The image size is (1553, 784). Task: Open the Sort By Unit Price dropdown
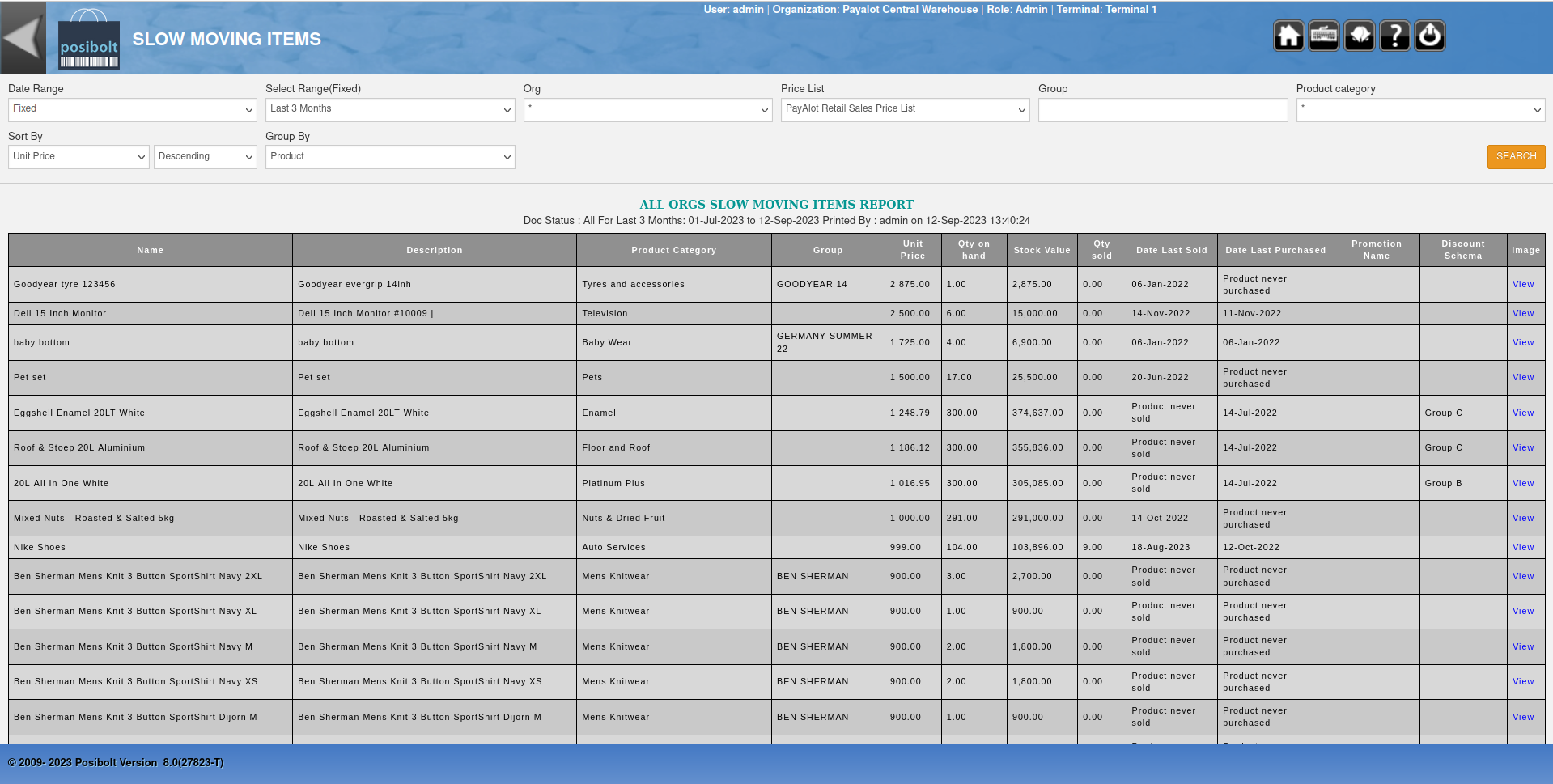click(x=79, y=157)
